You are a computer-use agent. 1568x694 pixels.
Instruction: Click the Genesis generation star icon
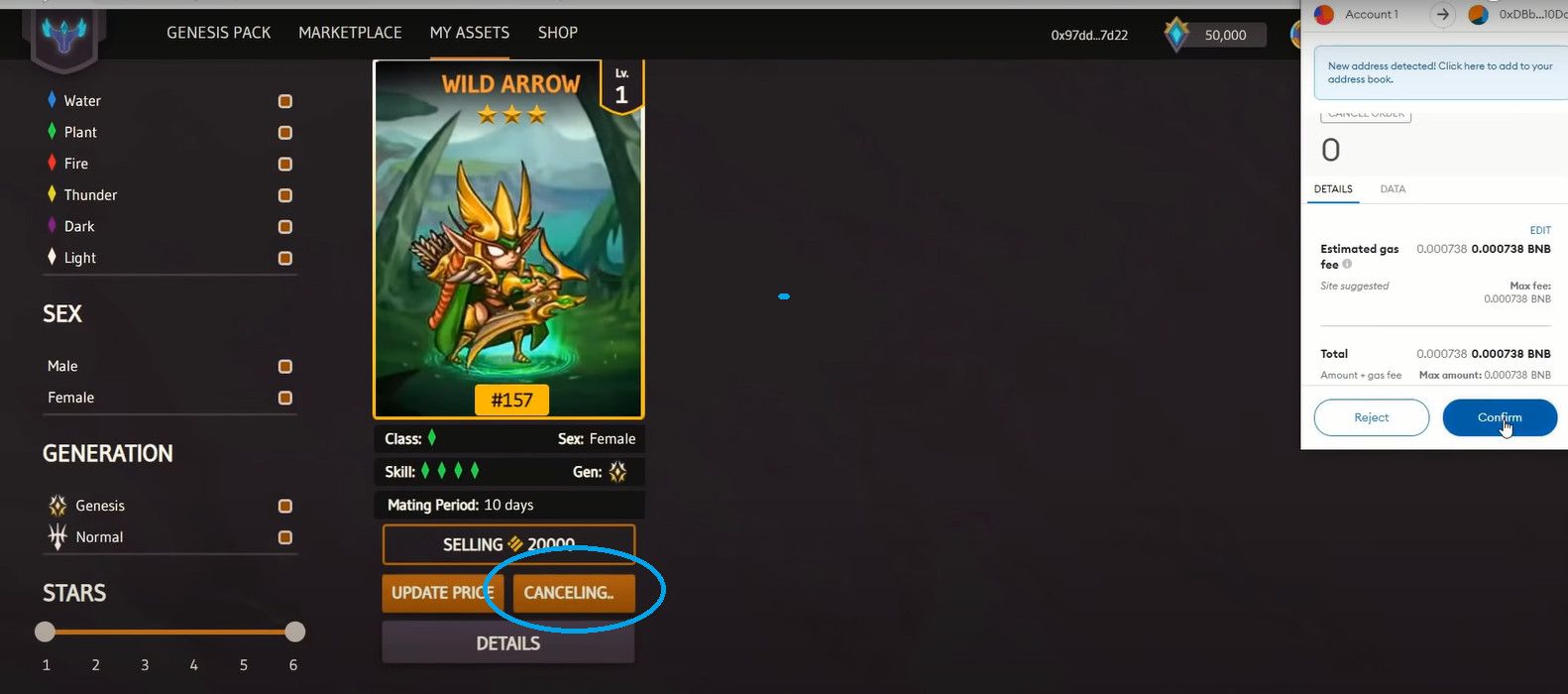[57, 506]
